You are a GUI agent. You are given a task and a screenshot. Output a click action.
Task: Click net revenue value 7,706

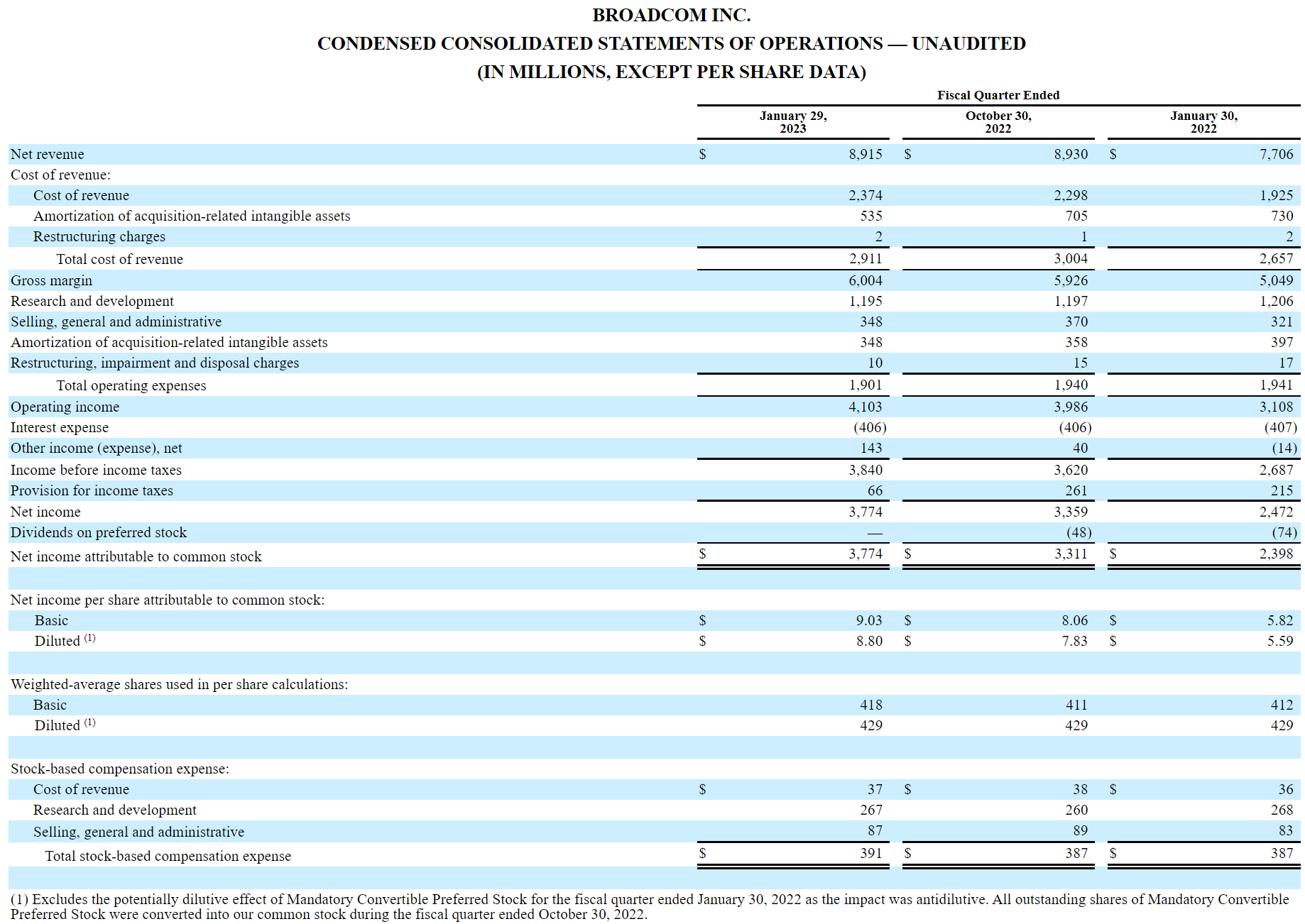point(1276,154)
